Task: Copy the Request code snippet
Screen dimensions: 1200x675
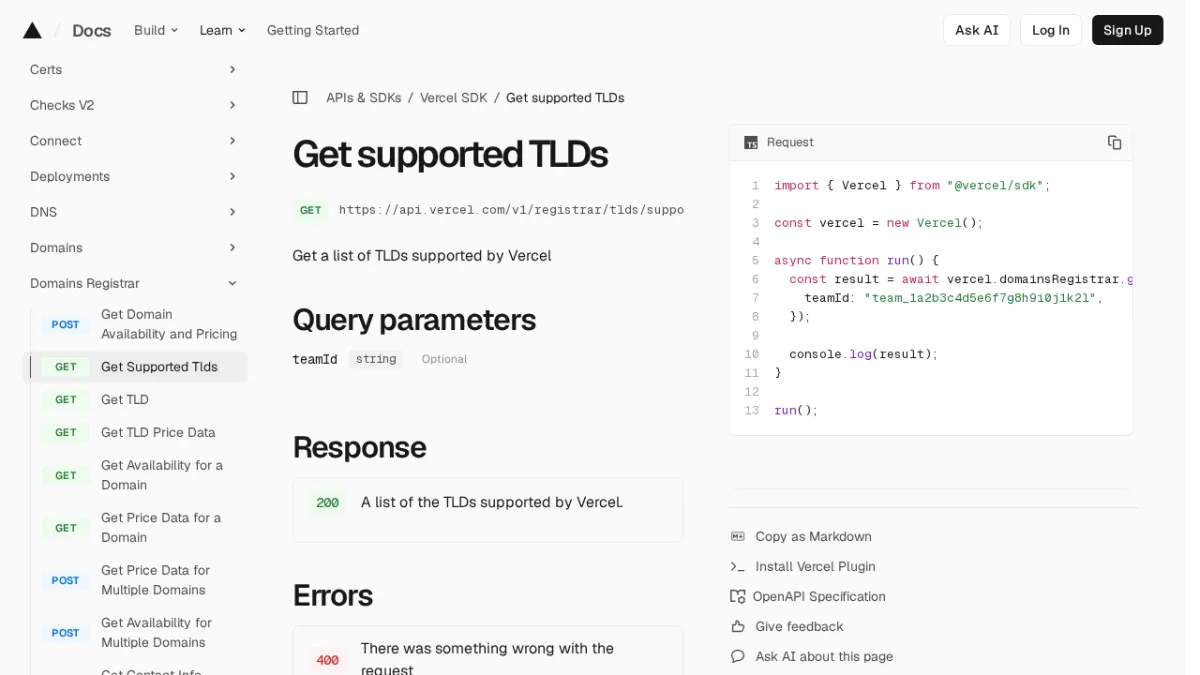Action: point(1114,142)
